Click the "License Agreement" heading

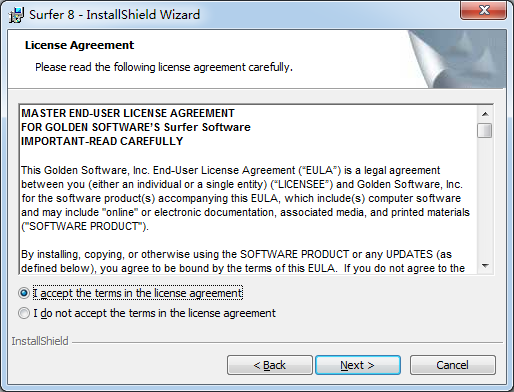coord(79,45)
